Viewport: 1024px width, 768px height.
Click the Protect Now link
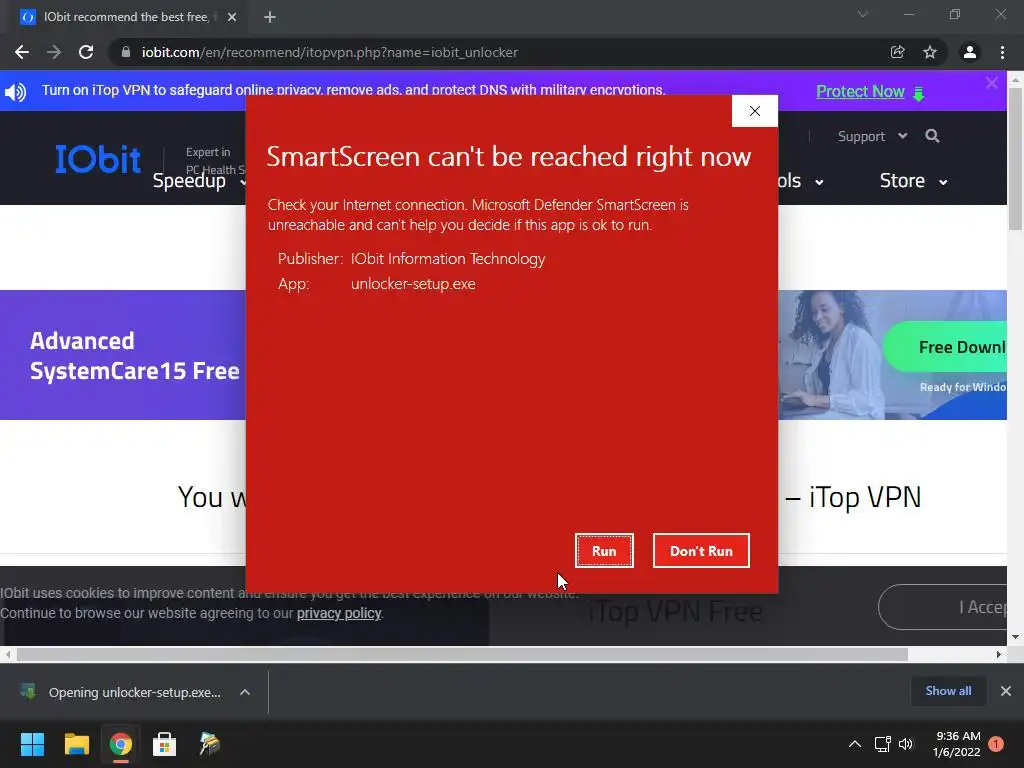(860, 91)
